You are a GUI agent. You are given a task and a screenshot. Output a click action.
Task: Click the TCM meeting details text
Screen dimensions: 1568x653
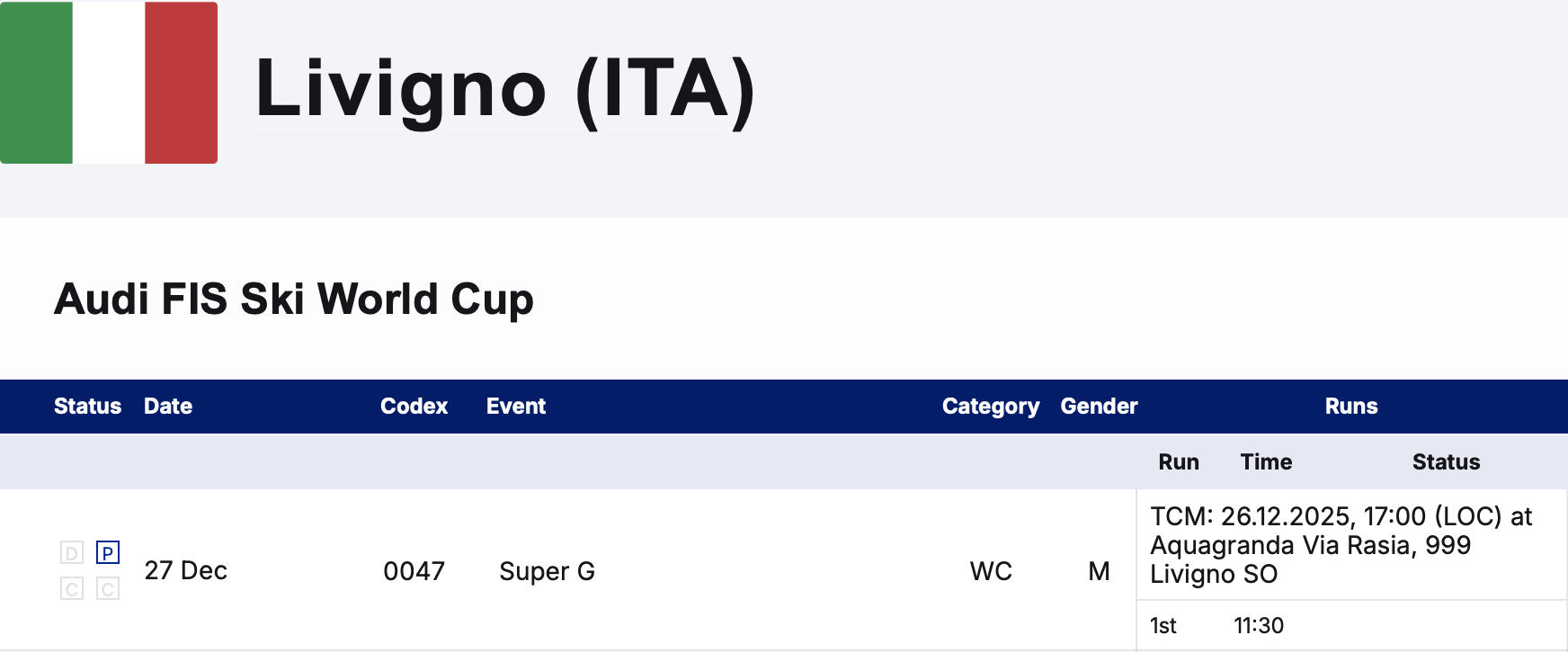[1341, 545]
